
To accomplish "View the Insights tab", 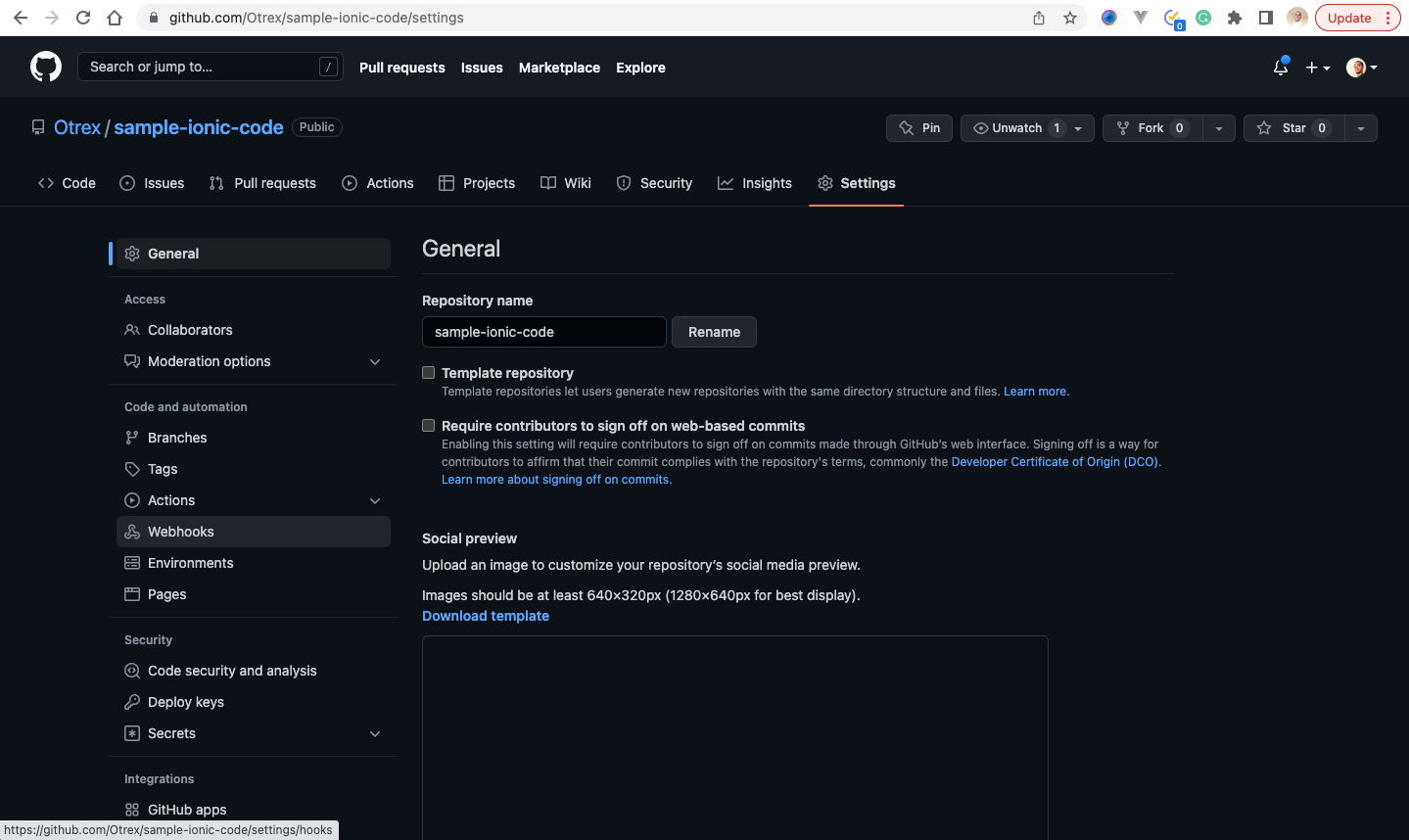I will tap(755, 183).
